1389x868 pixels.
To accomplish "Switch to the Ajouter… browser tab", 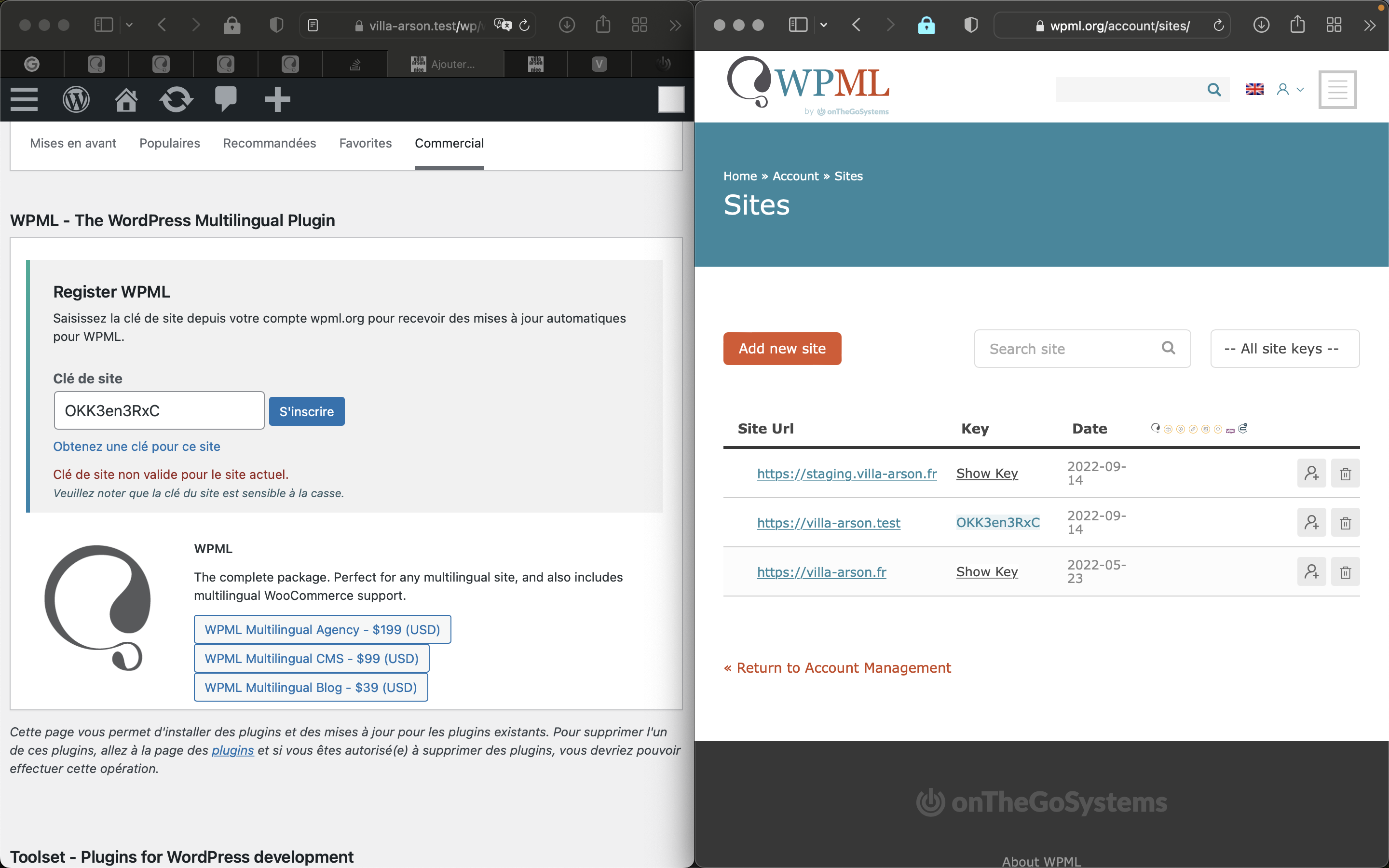I will coord(446,64).
